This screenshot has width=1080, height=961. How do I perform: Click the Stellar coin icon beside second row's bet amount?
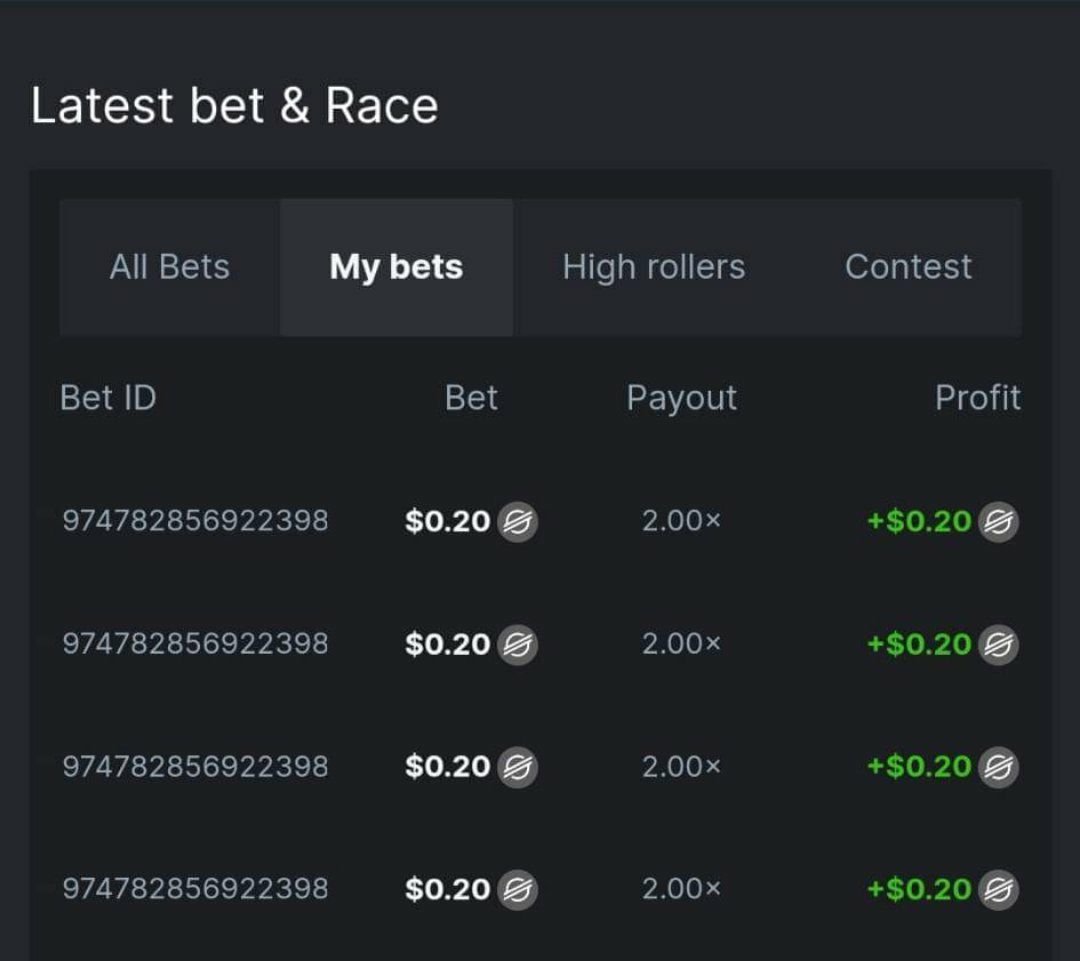[x=517, y=644]
